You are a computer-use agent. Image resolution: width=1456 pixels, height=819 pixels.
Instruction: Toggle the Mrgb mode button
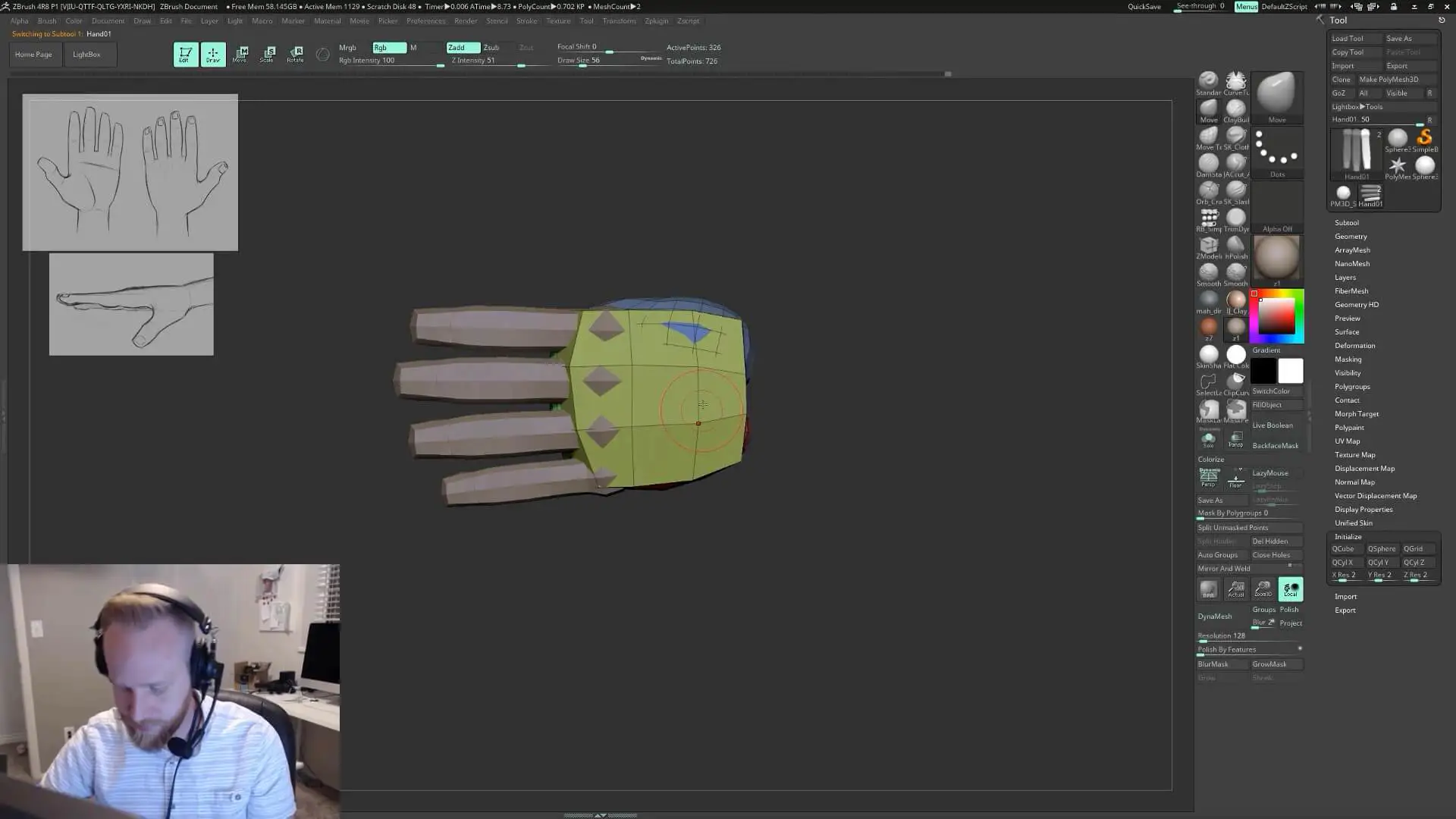click(348, 47)
